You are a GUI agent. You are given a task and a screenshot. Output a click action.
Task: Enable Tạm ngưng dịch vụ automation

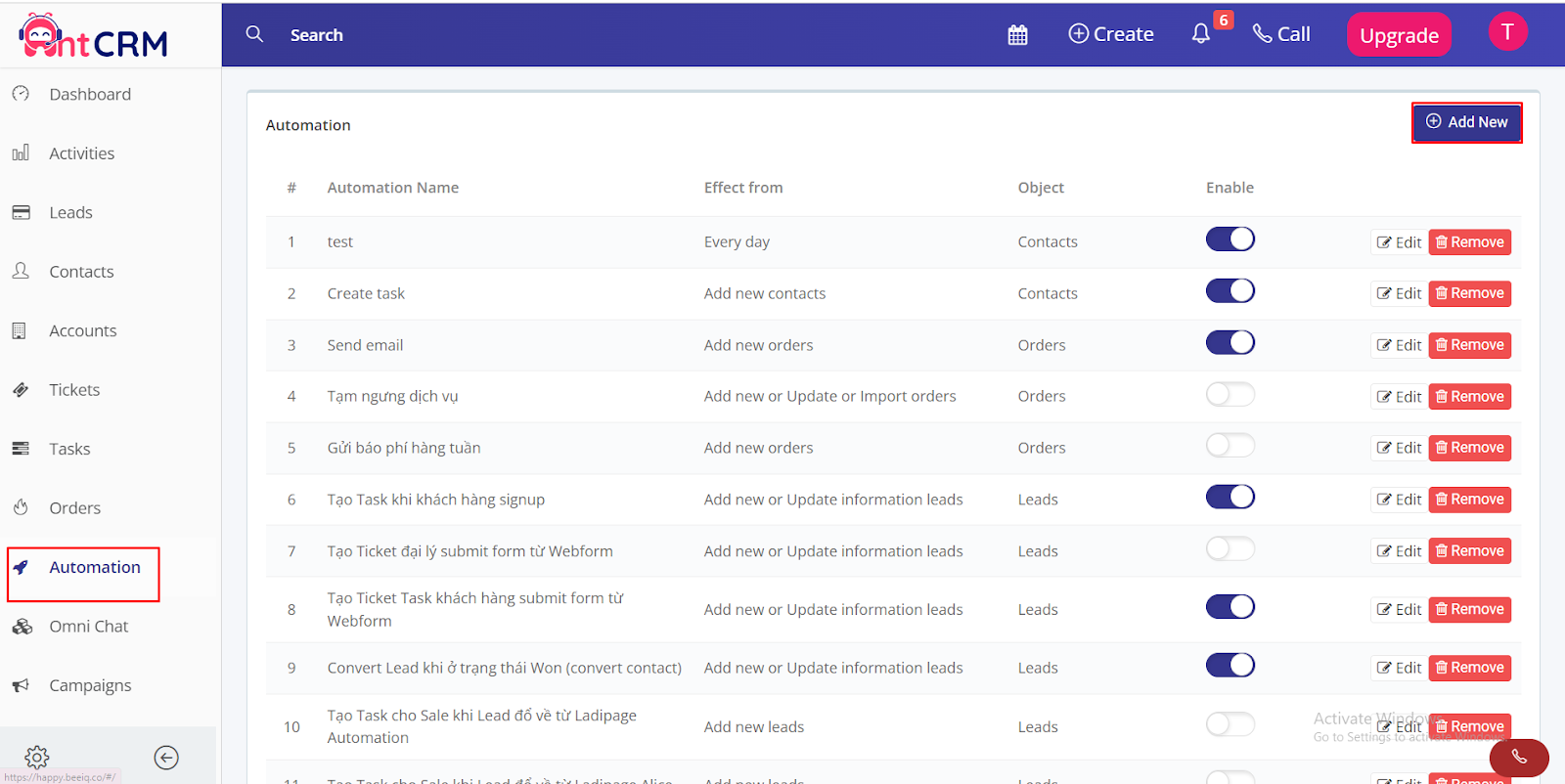1230,394
